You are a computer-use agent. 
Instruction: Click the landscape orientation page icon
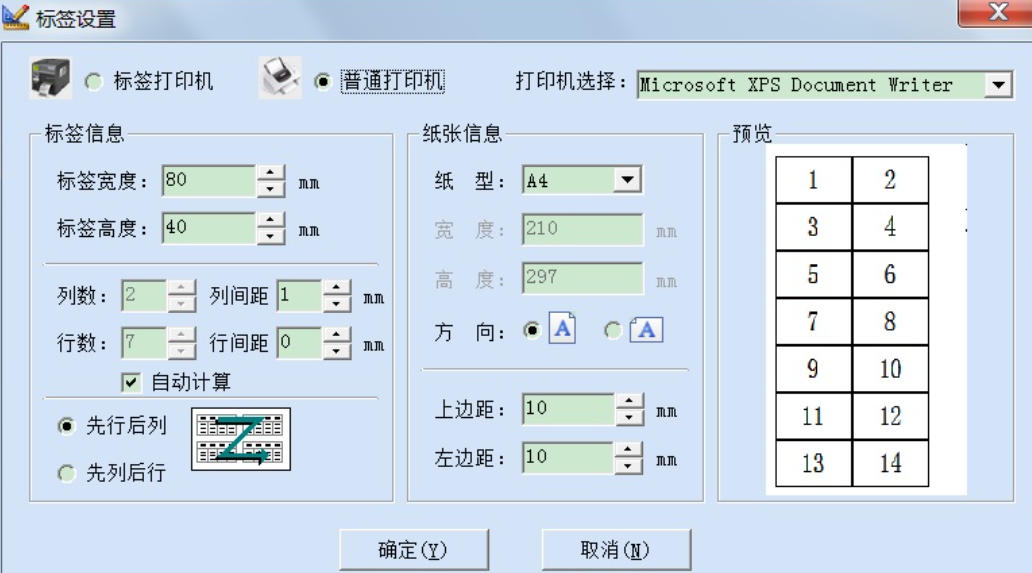(x=646, y=330)
